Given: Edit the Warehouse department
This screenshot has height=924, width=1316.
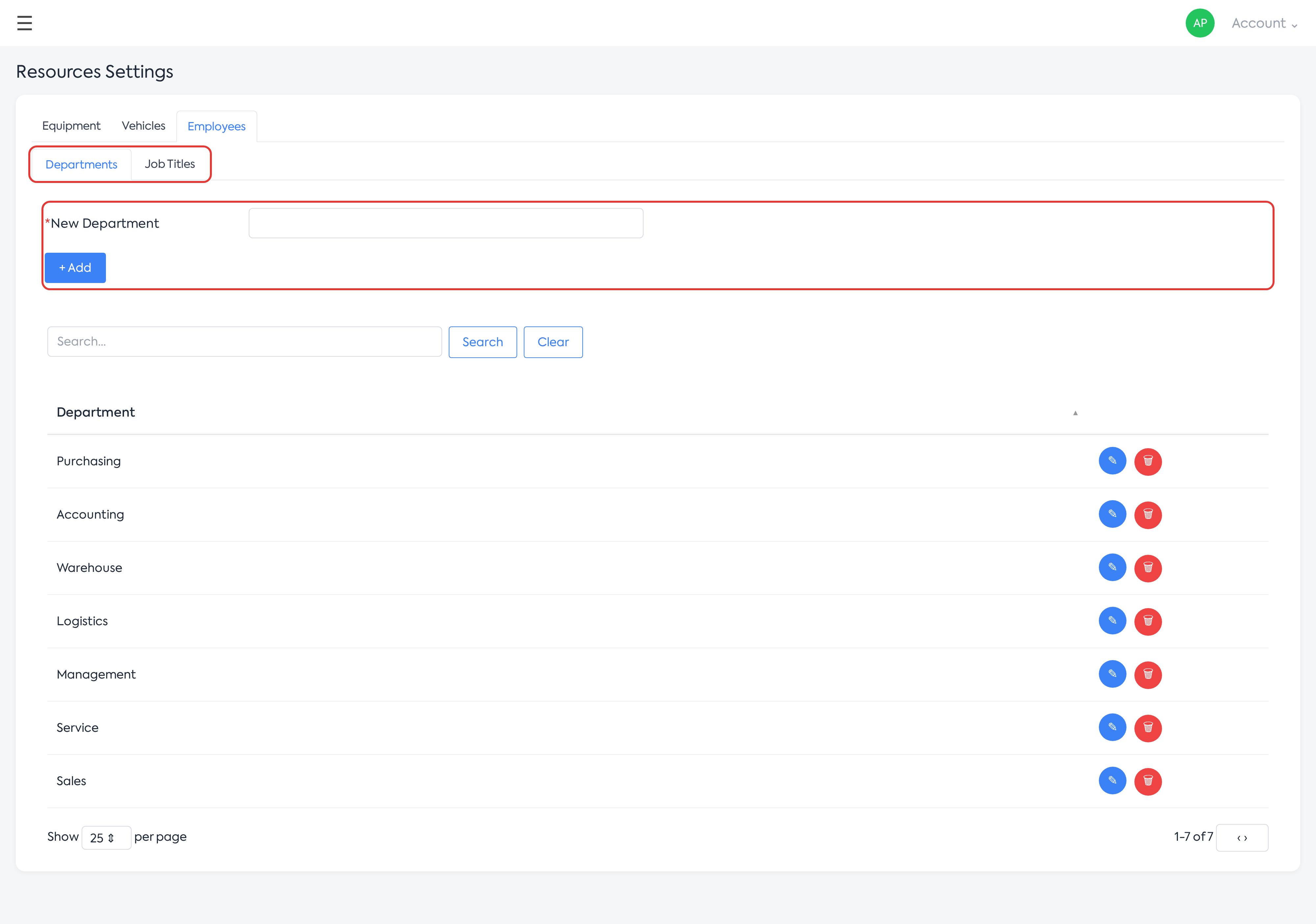Looking at the screenshot, I should 1113,568.
